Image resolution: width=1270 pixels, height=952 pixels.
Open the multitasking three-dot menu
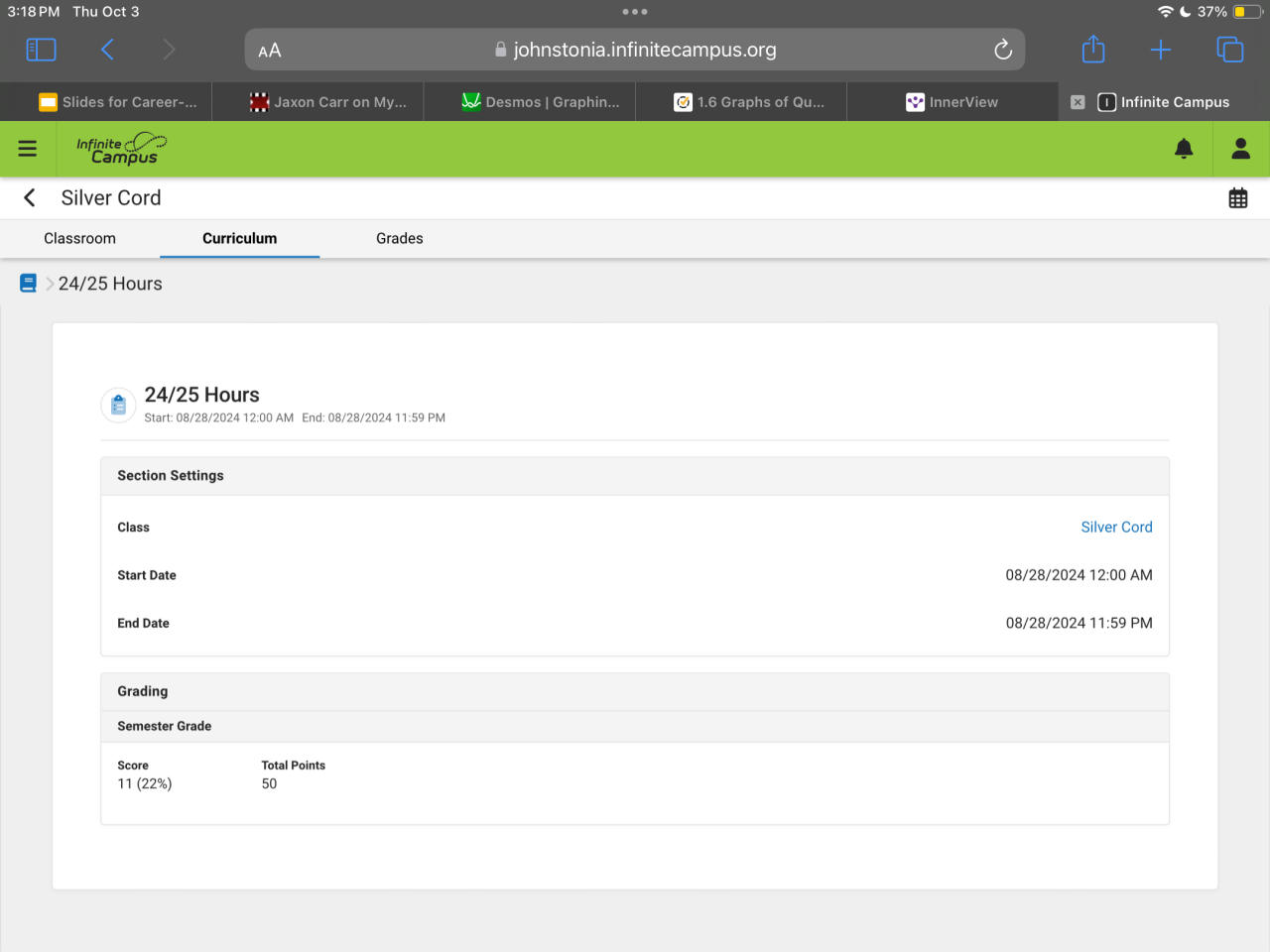(x=635, y=12)
